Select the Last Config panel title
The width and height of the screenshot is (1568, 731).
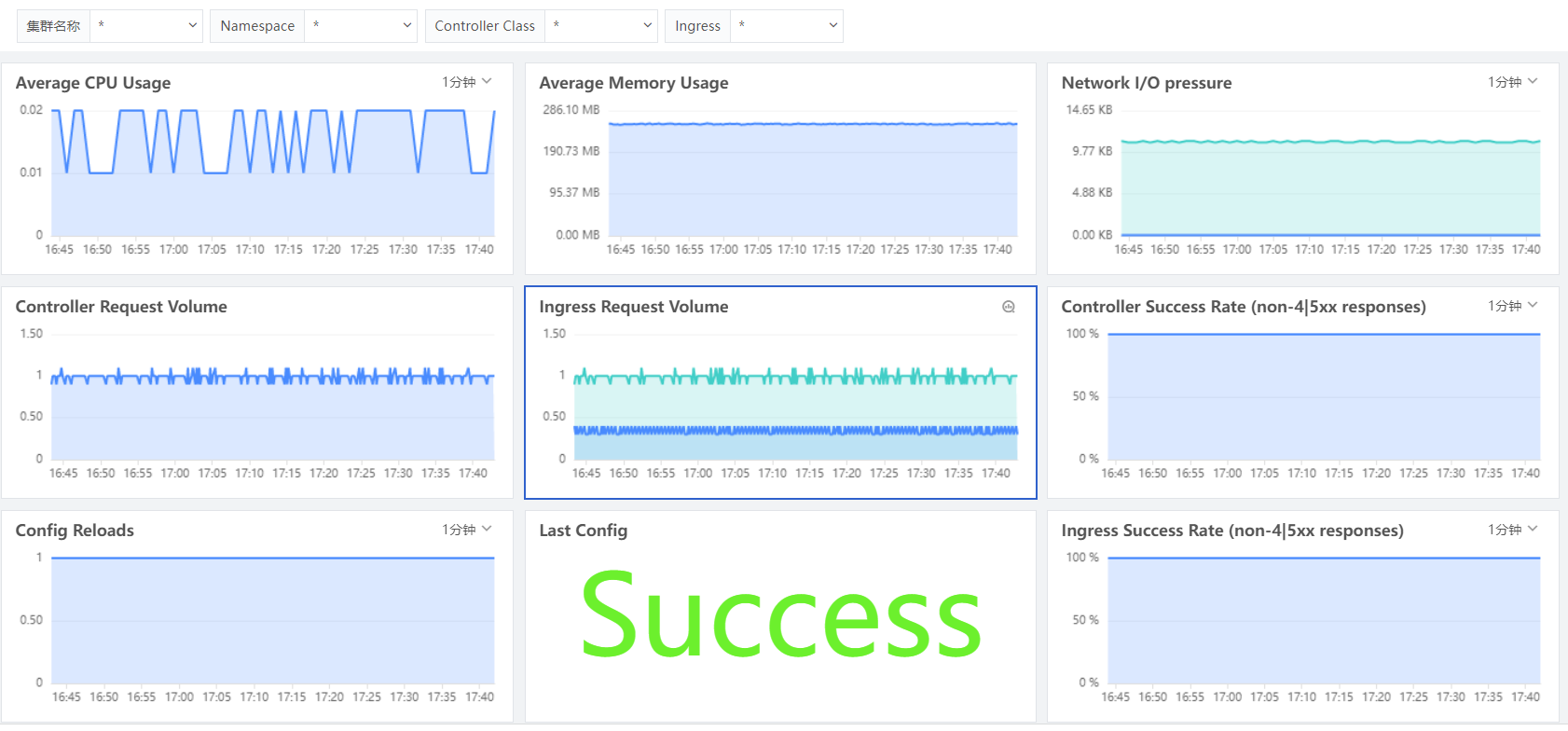click(584, 531)
